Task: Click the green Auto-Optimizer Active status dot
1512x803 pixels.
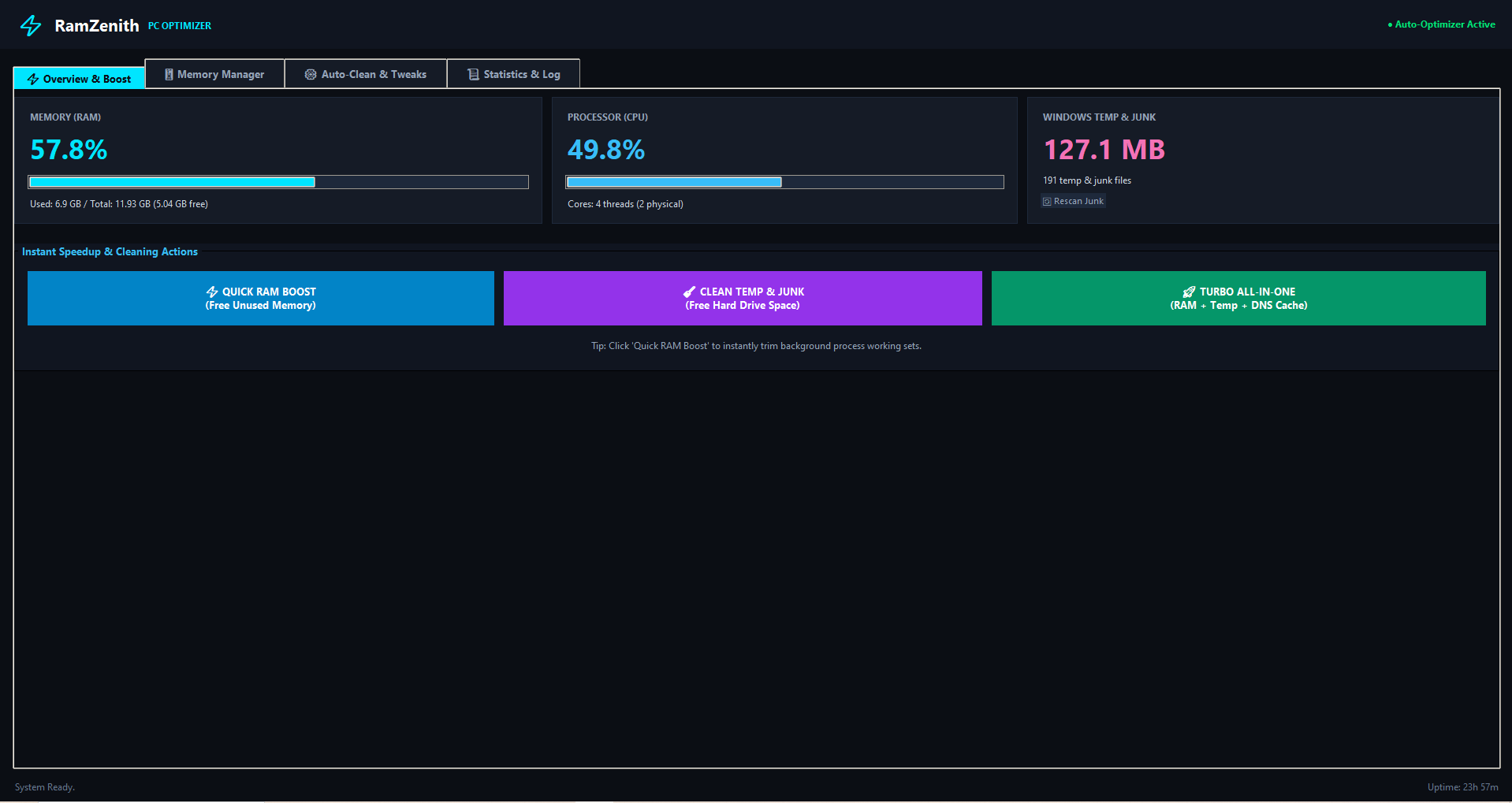Action: [1390, 25]
